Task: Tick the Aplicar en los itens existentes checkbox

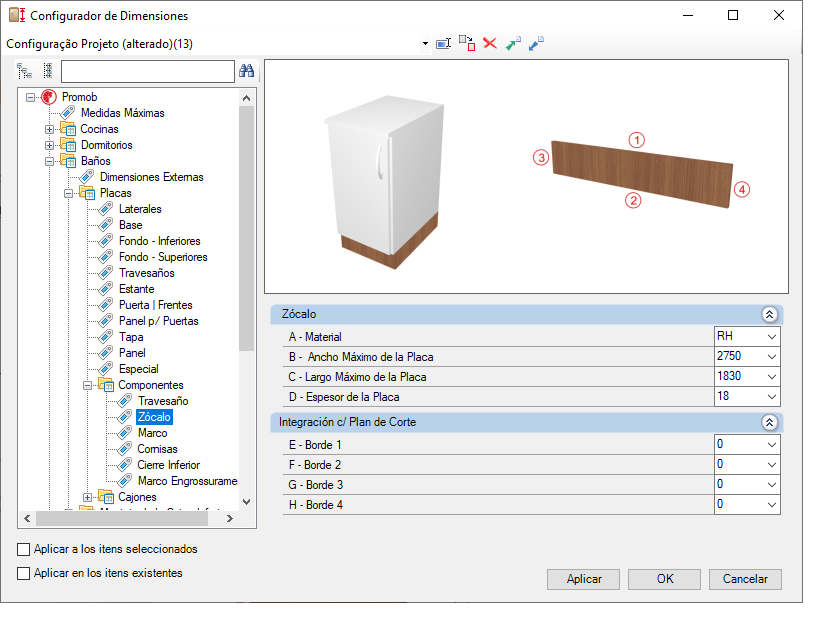Action: (23, 574)
